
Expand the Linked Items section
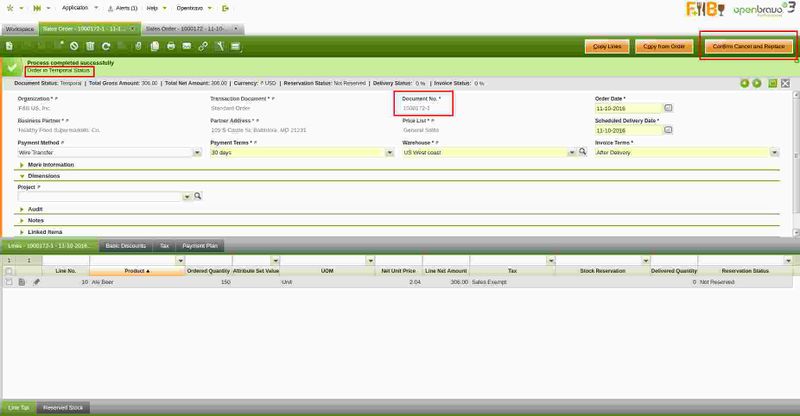click(x=23, y=231)
